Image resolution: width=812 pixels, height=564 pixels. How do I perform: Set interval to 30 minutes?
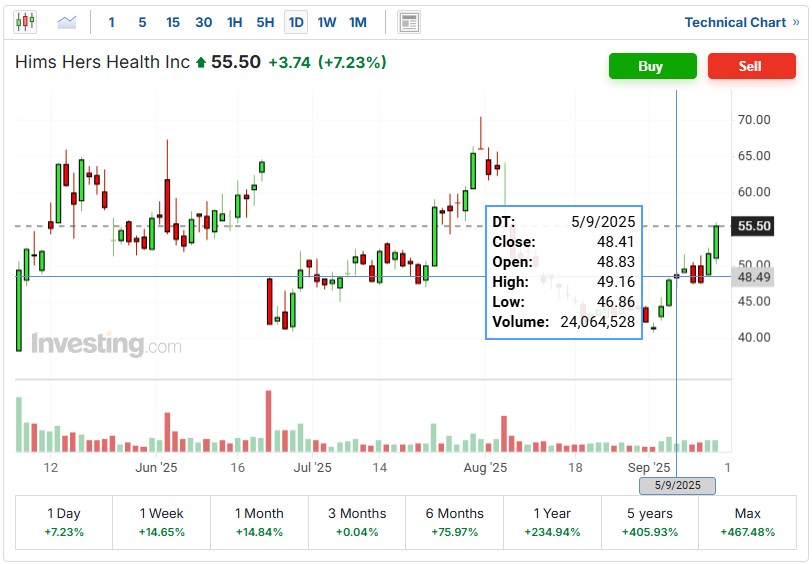204,22
